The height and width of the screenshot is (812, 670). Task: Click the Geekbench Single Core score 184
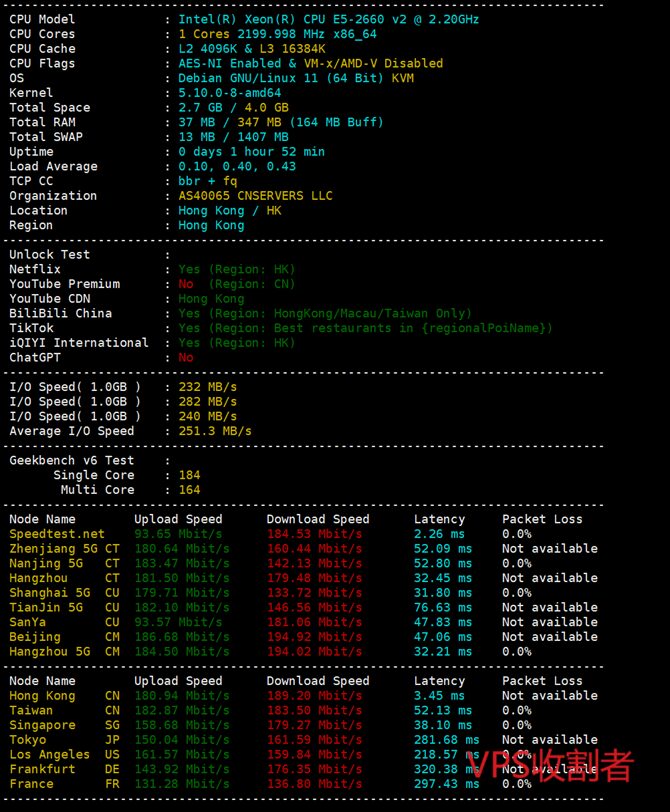point(189,475)
